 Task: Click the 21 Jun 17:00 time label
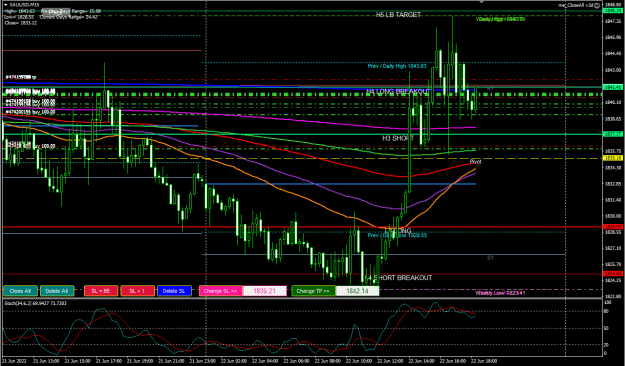109,361
